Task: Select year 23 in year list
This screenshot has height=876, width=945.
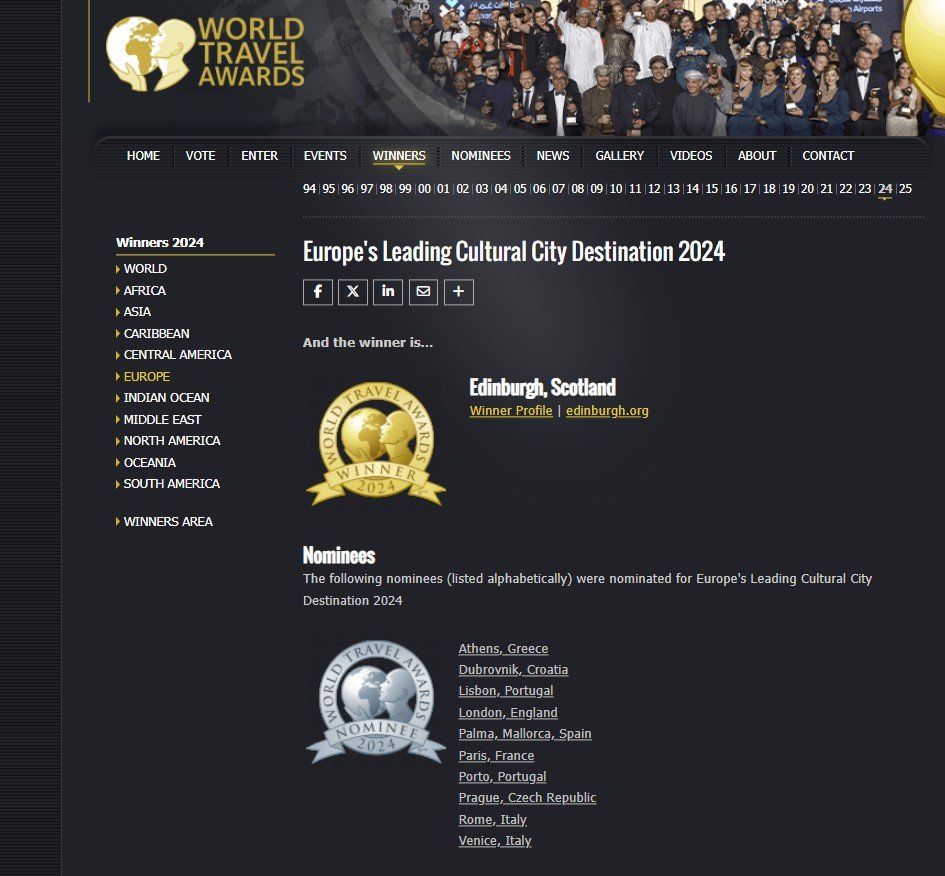Action: tap(865, 189)
